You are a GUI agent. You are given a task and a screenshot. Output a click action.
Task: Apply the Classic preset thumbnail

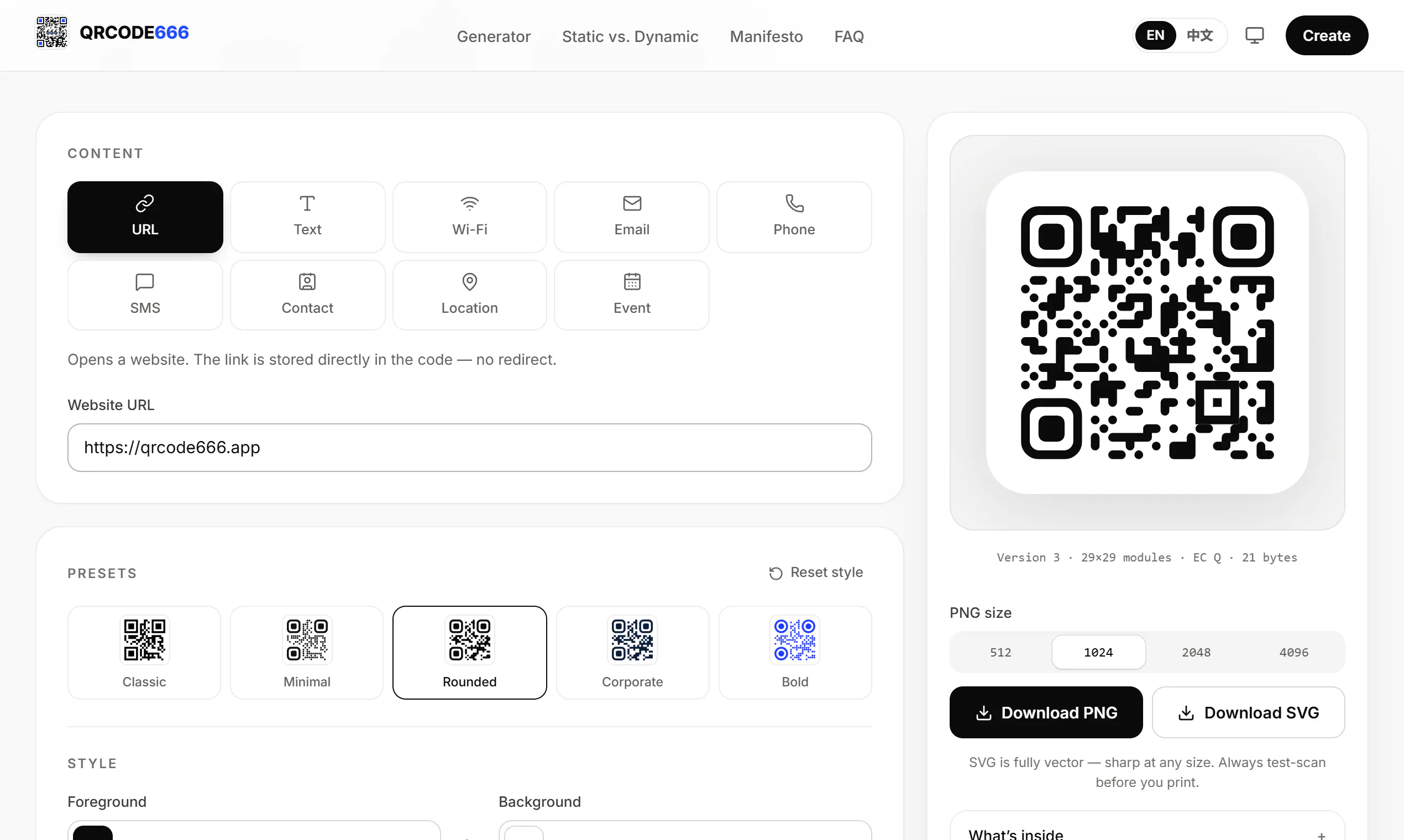(144, 652)
